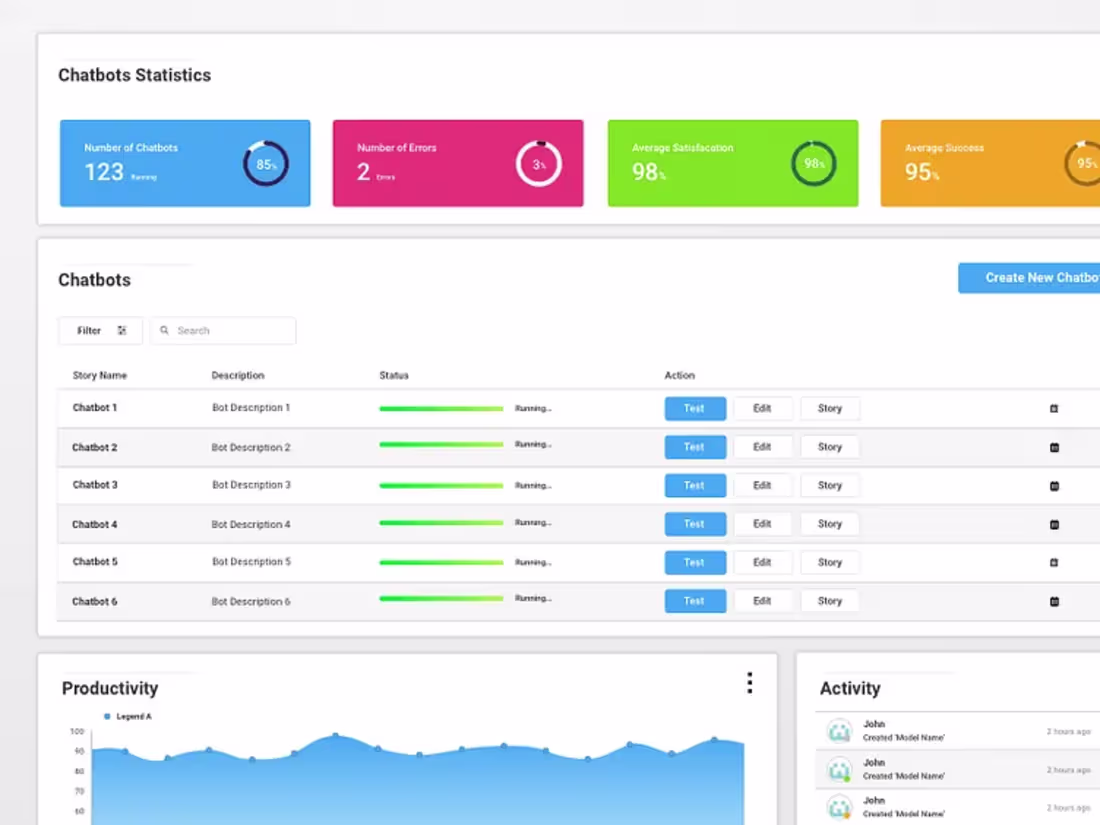Viewport: 1100px width, 825px height.
Task: Test Chatbot 5
Action: coord(695,563)
